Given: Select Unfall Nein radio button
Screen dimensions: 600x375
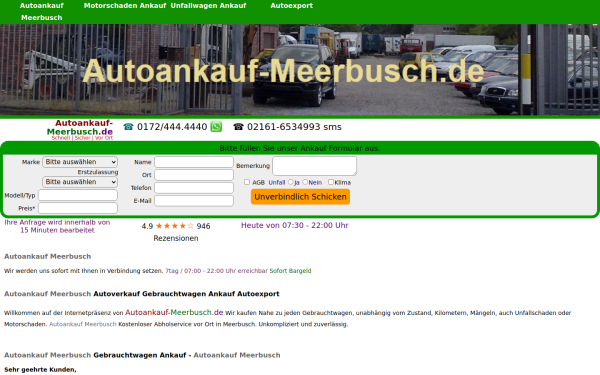Looking at the screenshot, I should [x=305, y=182].
